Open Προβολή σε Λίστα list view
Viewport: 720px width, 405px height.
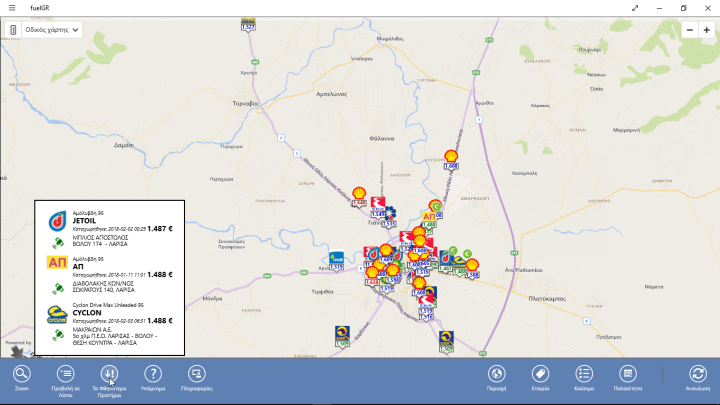[66, 374]
